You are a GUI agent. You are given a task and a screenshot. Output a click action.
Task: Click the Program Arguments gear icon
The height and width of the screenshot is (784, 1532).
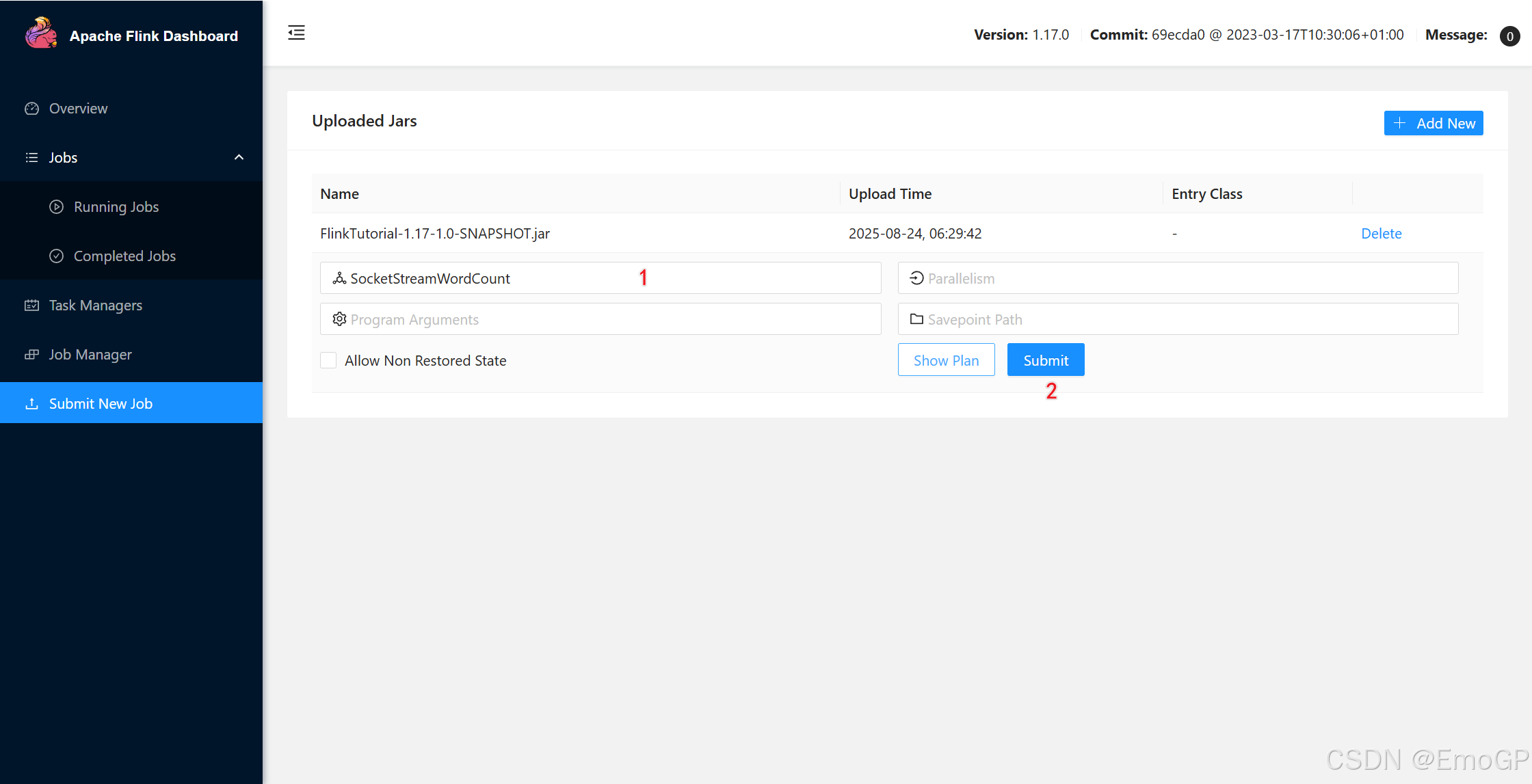tap(339, 319)
